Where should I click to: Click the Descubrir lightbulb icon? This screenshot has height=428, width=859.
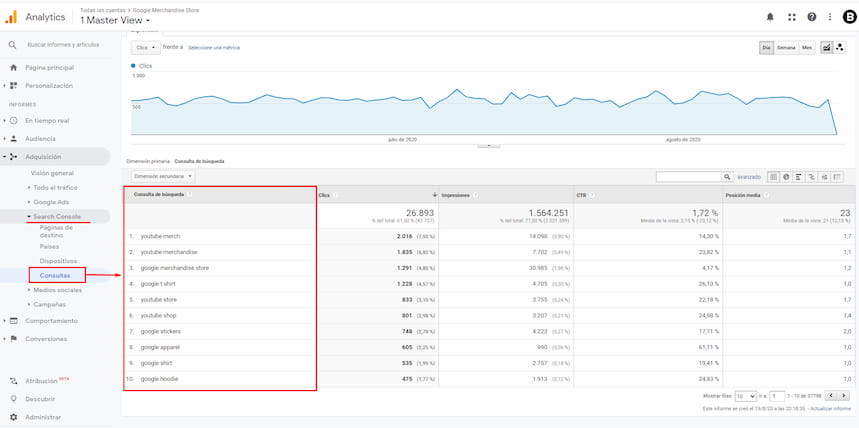pyautogui.click(x=14, y=399)
